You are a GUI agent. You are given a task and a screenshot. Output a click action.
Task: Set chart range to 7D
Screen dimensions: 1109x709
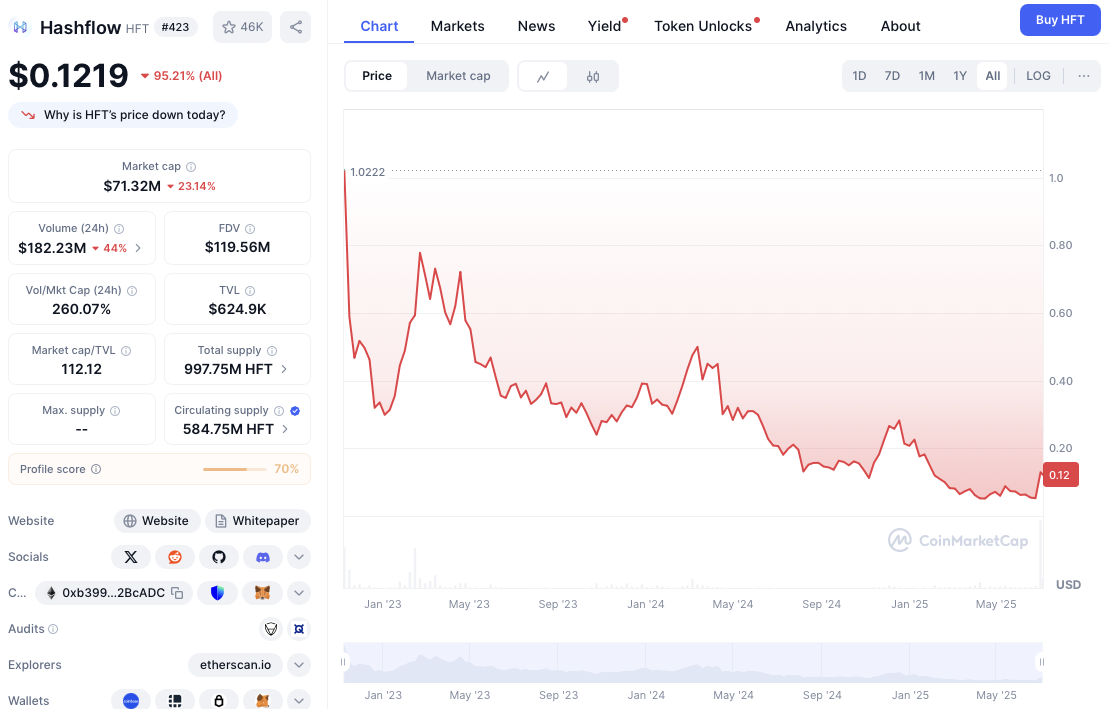tap(893, 76)
